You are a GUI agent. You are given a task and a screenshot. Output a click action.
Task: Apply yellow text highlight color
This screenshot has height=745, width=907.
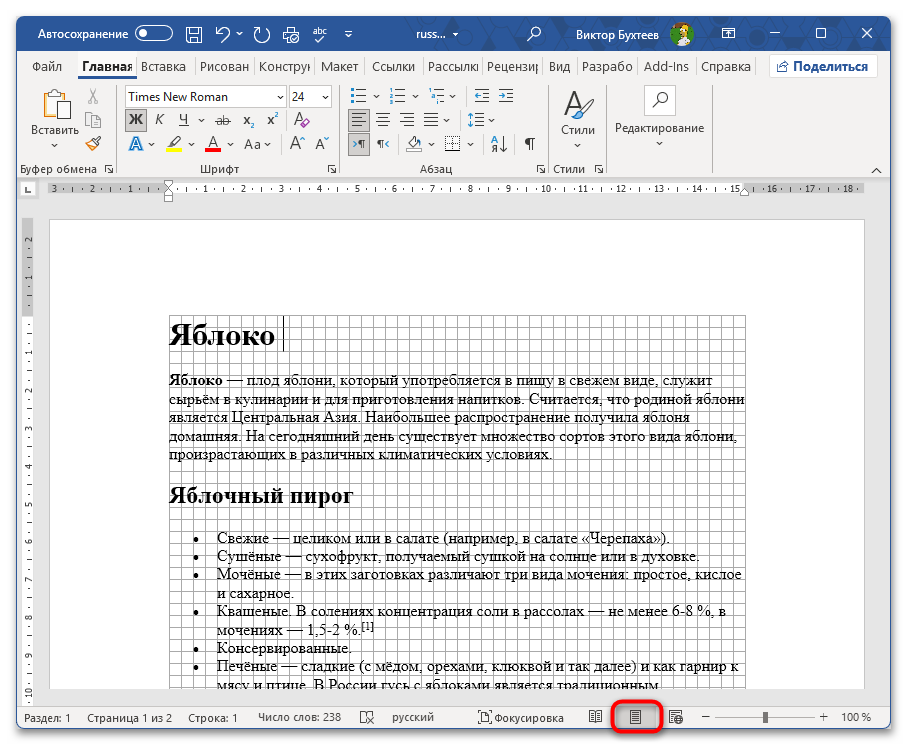pyautogui.click(x=174, y=144)
